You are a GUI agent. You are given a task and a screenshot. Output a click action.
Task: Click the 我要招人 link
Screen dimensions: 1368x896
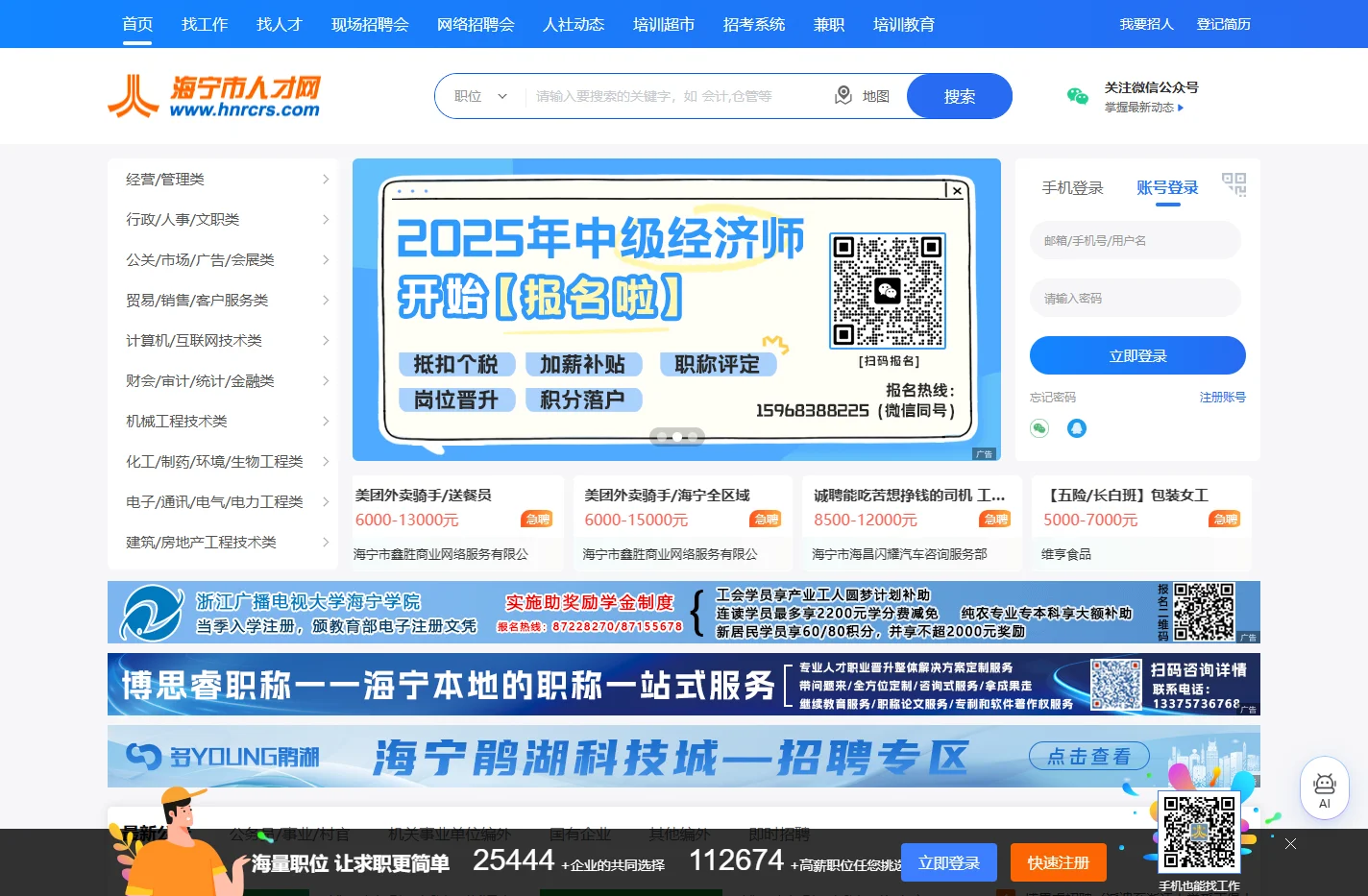pos(1147,24)
